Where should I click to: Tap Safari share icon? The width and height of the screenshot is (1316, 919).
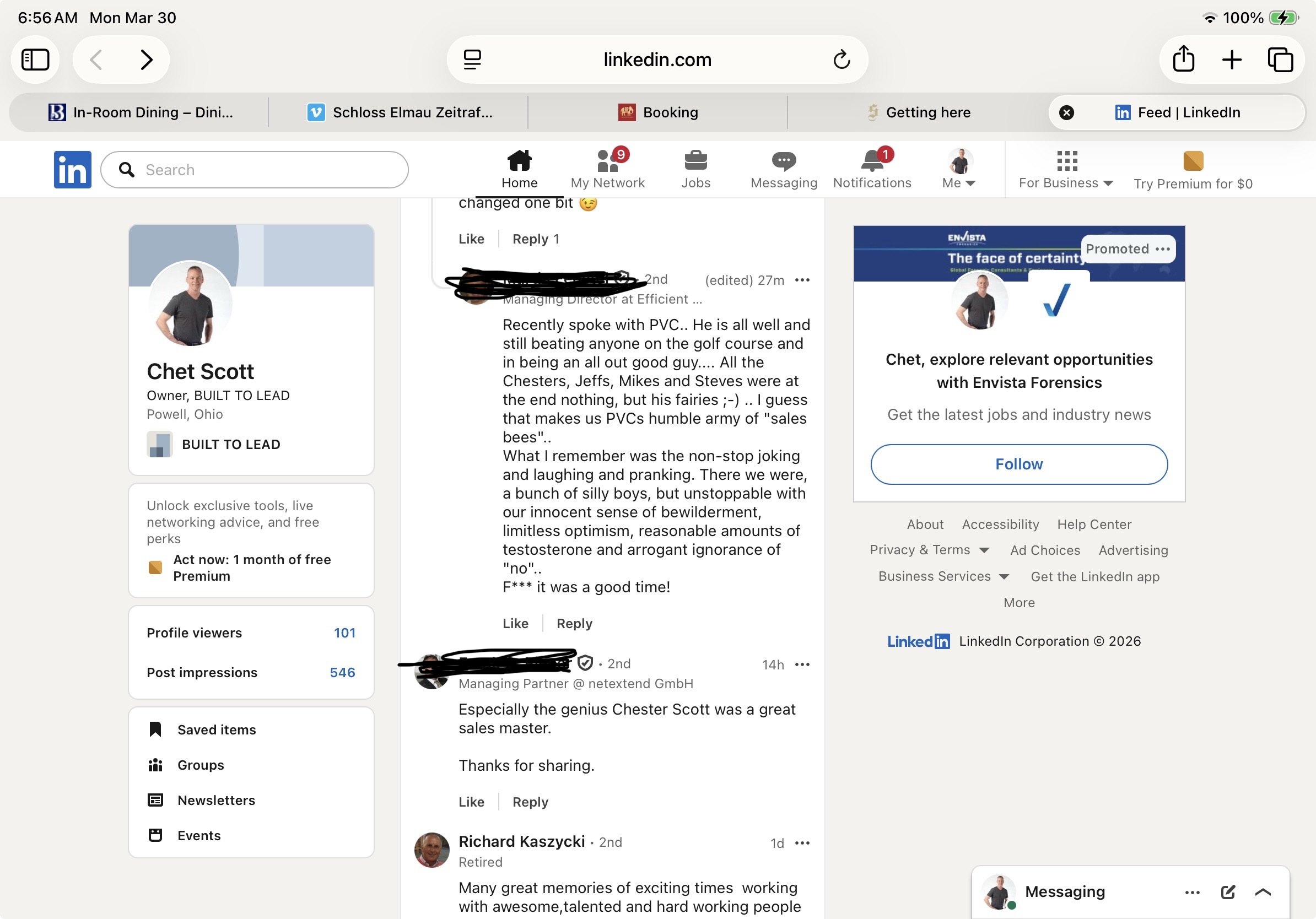tap(1183, 60)
